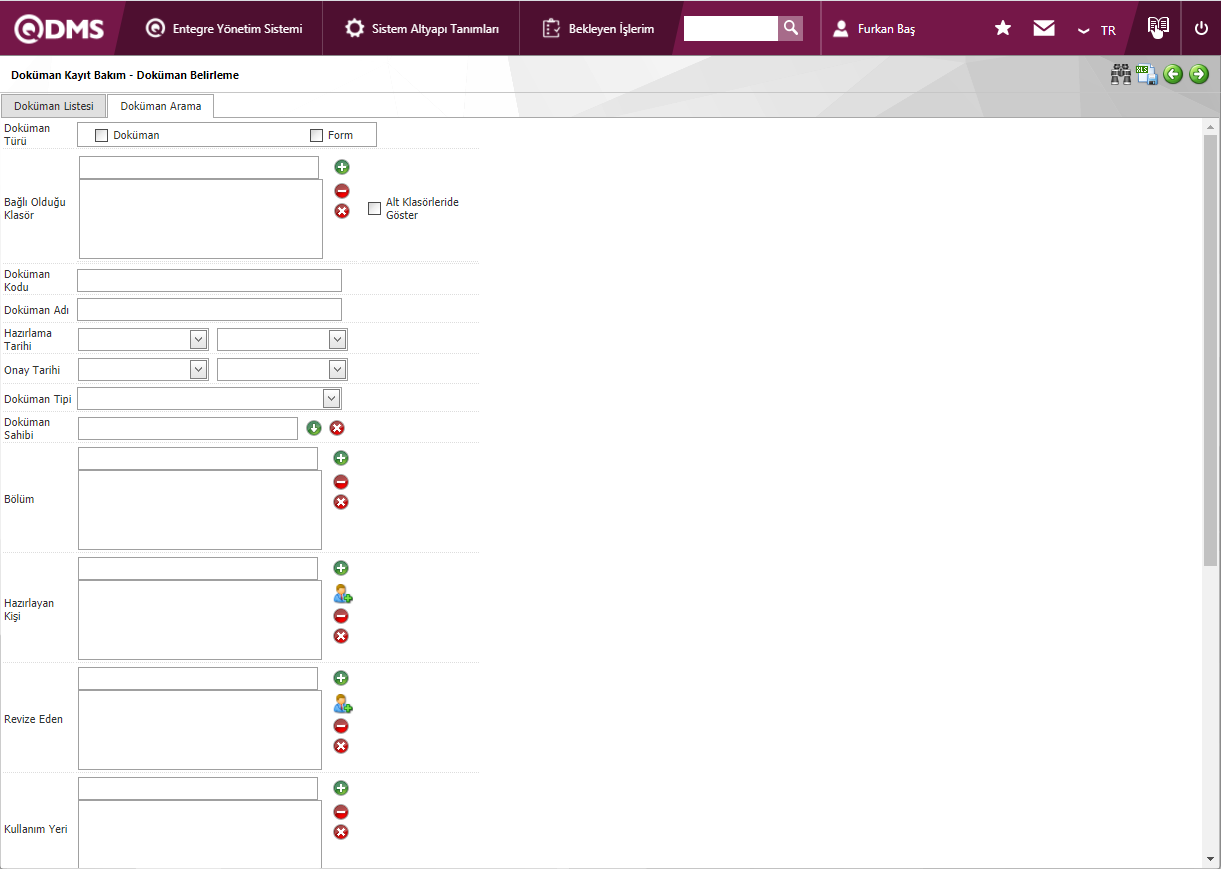Viewport: 1221px width, 869px height.
Task: Click green plus icon next to Bölüm
Action: click(x=341, y=458)
